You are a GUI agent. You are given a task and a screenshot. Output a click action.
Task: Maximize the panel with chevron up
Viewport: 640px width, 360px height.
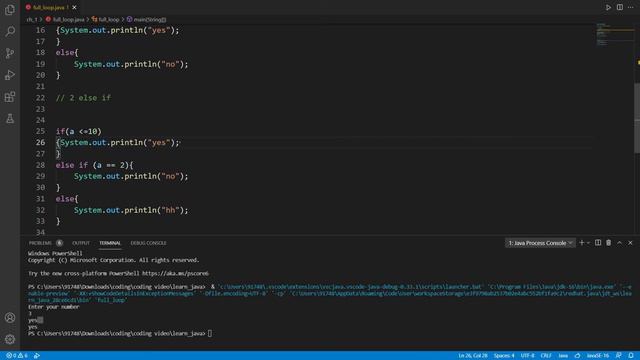pyautogui.click(x=620, y=243)
